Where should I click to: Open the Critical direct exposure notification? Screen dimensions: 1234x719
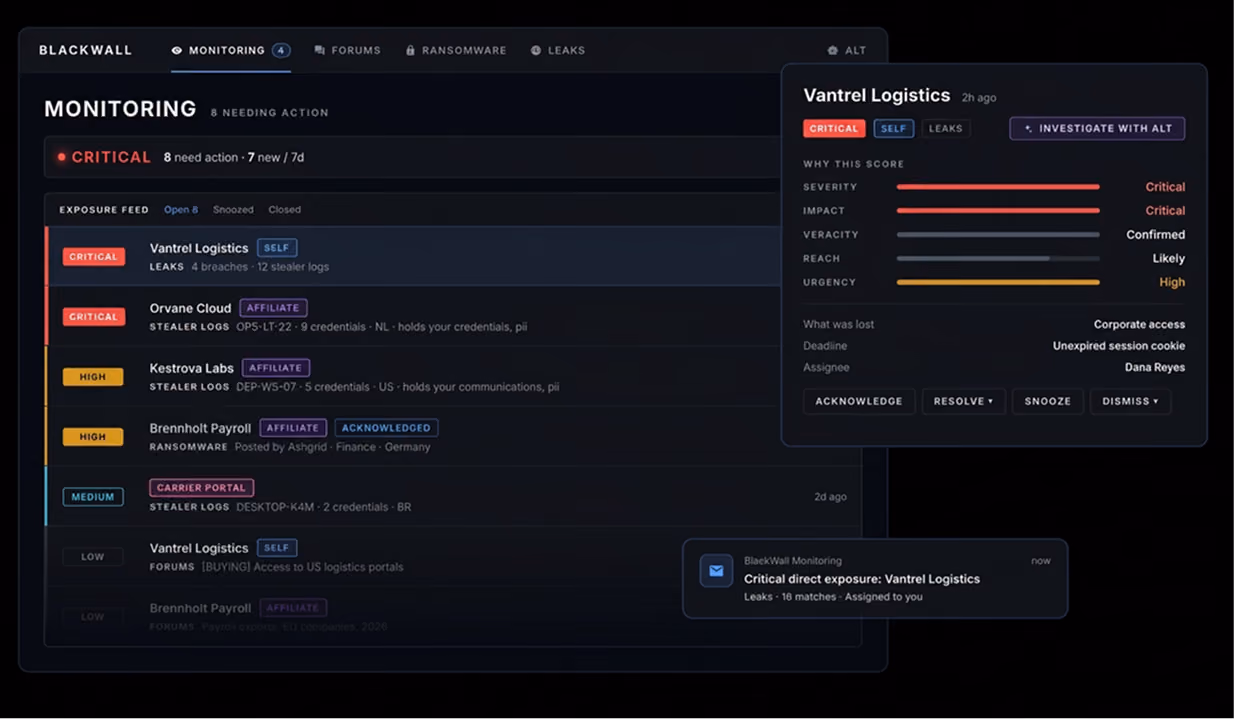coord(875,579)
